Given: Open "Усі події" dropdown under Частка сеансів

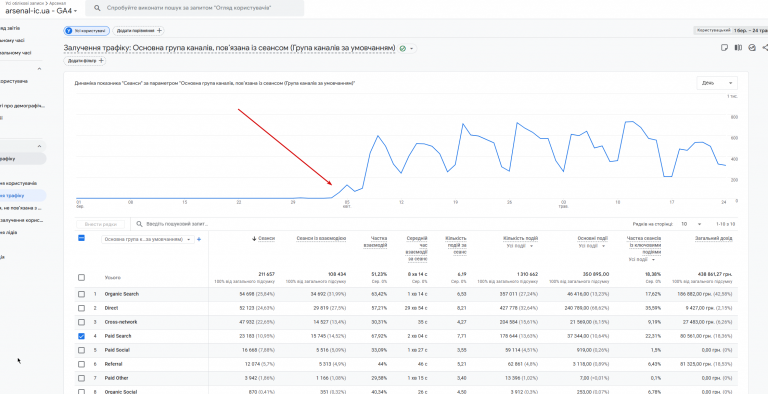Looking at the screenshot, I should click(x=642, y=260).
